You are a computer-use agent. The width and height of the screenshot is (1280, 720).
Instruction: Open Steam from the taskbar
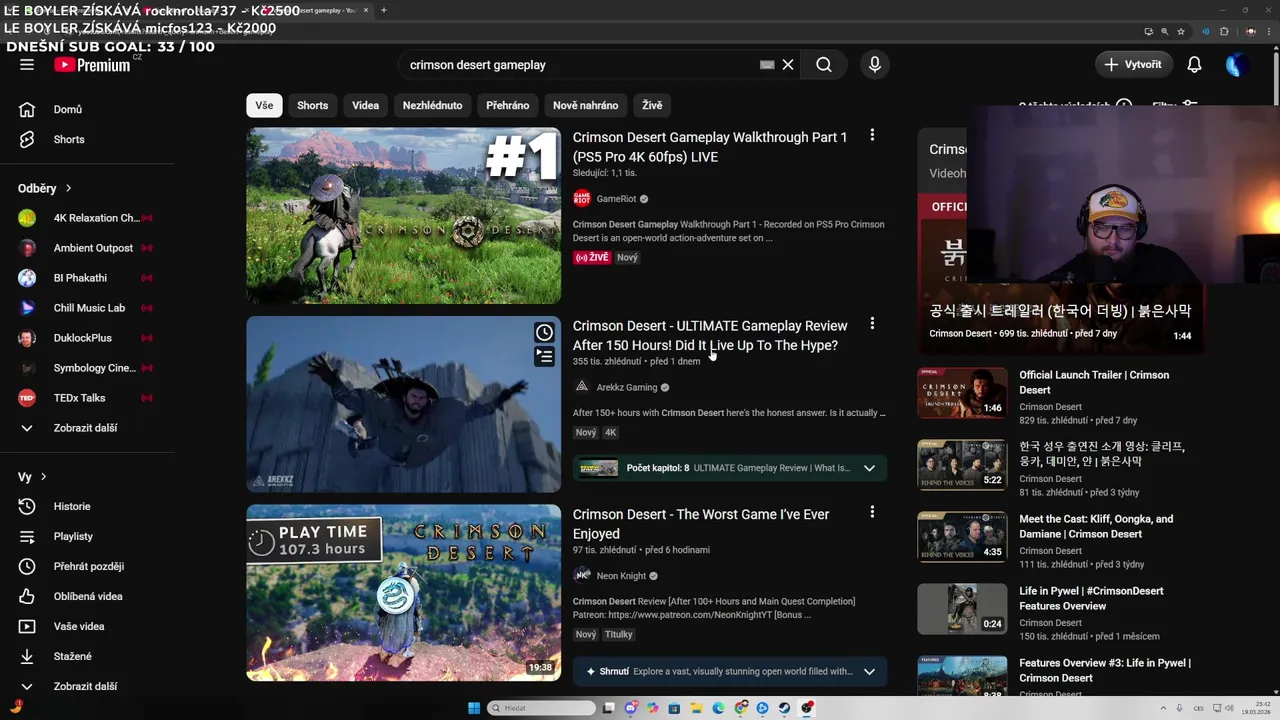784,708
